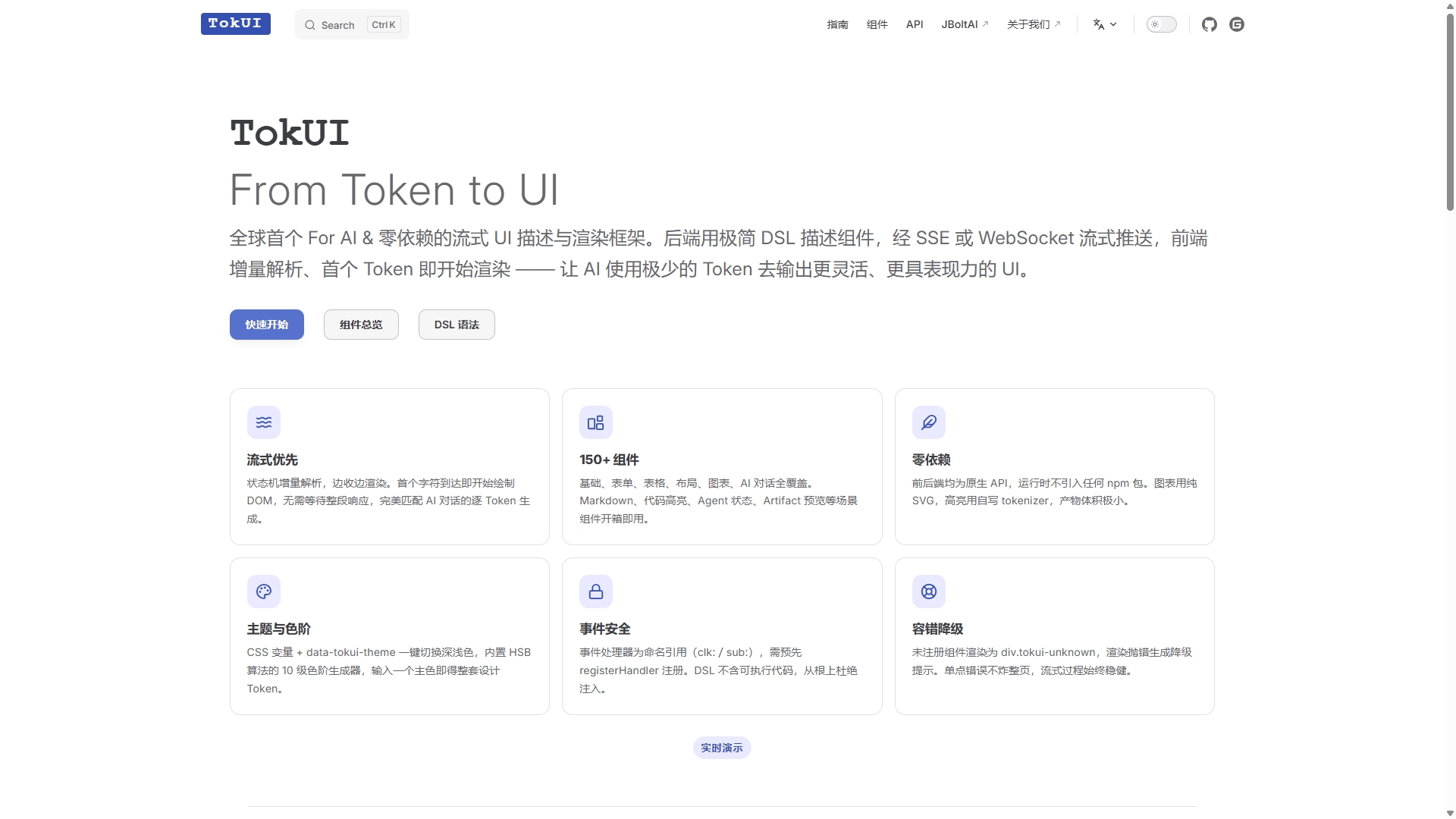Image resolution: width=1456 pixels, height=819 pixels.
Task: Click the grid icon on 150+ 组件 card
Action: pyautogui.click(x=596, y=422)
